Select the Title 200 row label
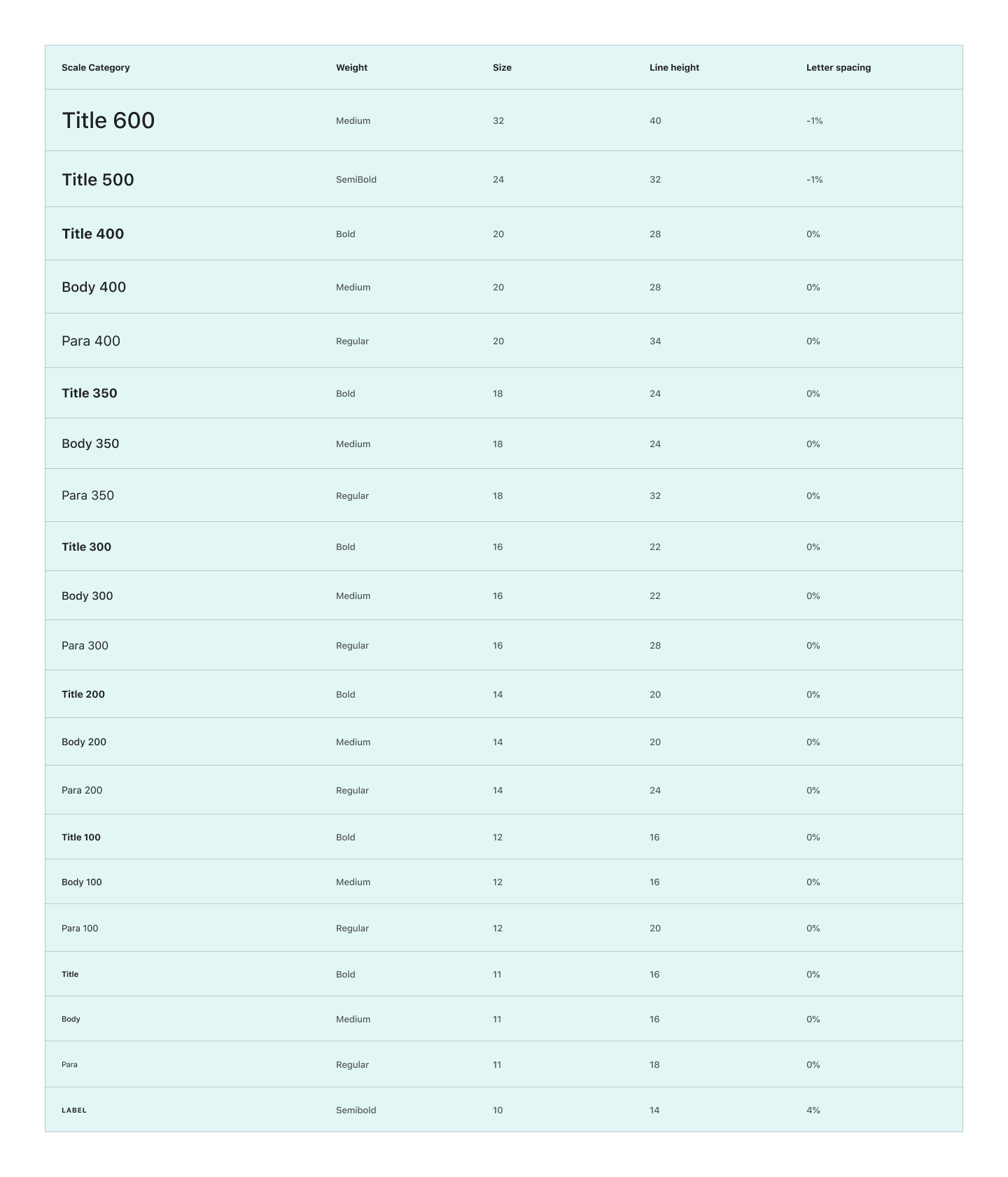Viewport: 1008px width, 1177px height. [x=83, y=694]
